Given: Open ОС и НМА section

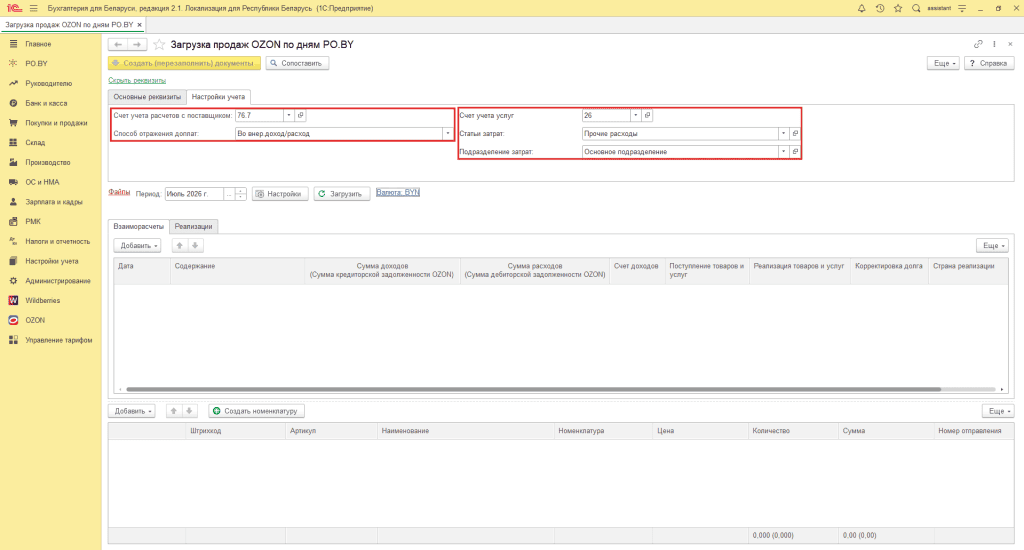Looking at the screenshot, I should coord(42,182).
